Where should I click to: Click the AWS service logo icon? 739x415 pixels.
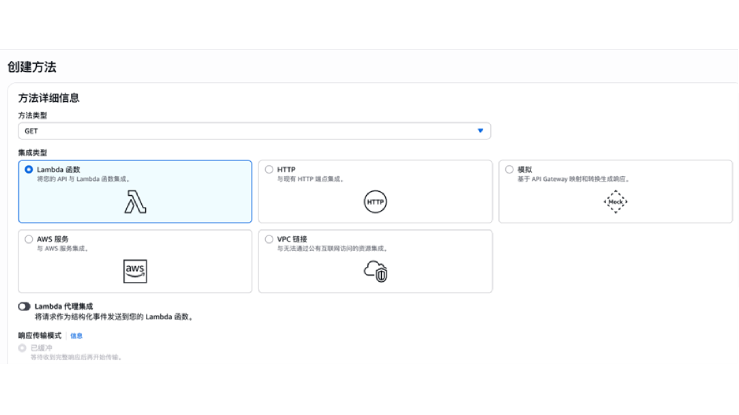click(x=135, y=271)
